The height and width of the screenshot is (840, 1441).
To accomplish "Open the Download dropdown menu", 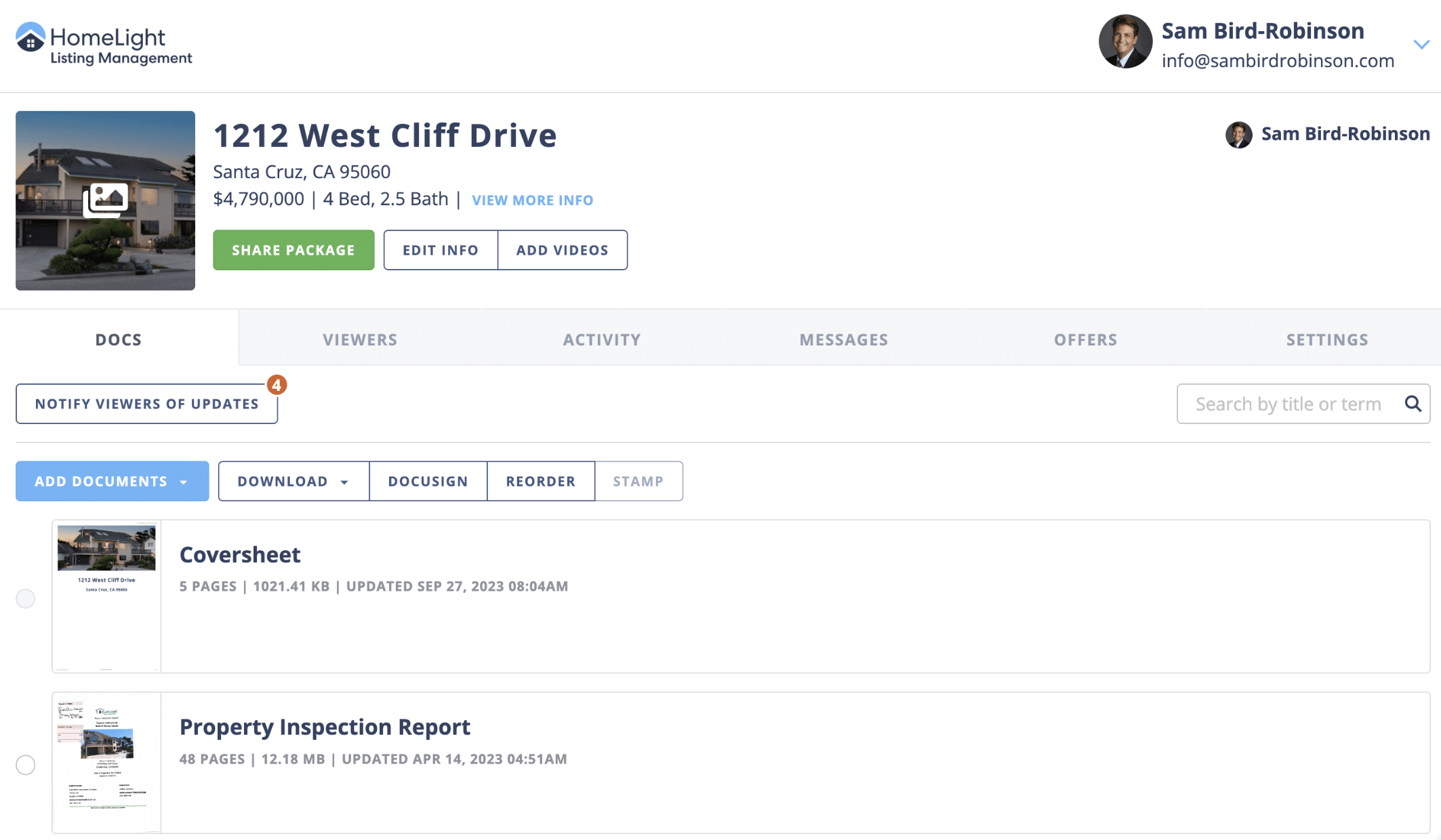I will (x=293, y=481).
